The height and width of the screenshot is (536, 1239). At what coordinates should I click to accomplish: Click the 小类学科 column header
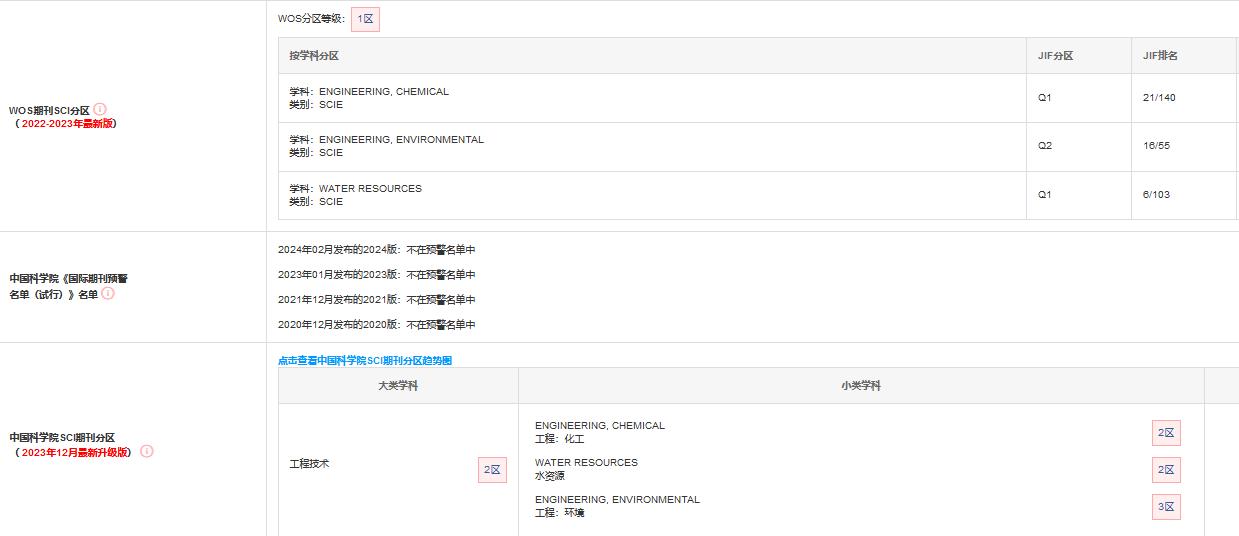tap(861, 386)
